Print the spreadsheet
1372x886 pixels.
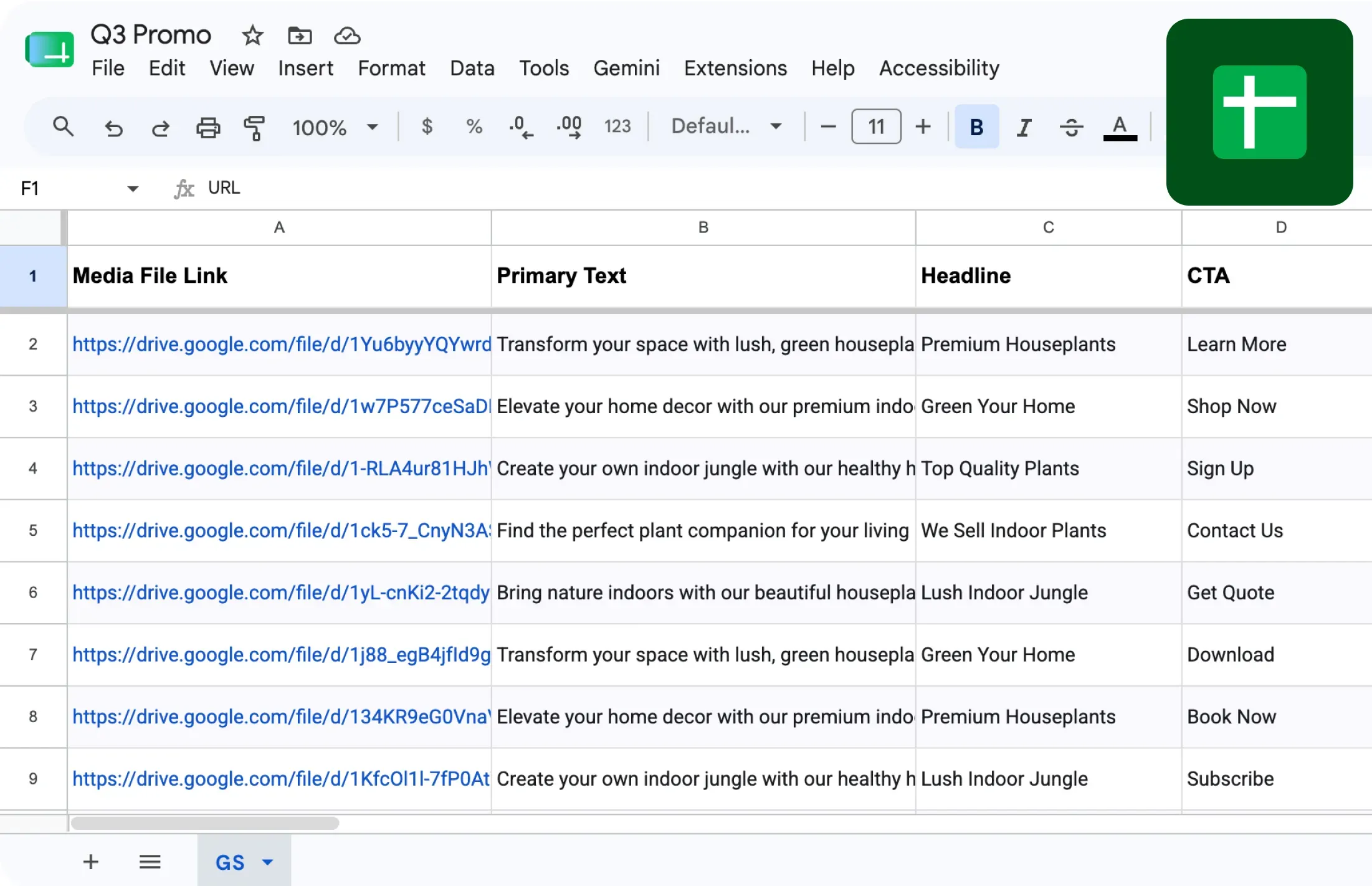coord(208,128)
